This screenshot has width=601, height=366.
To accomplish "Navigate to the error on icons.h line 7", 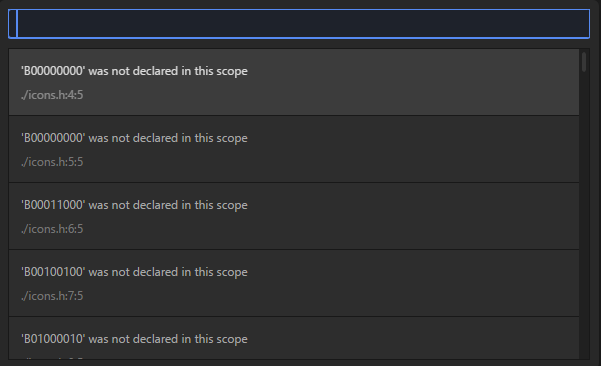I will click(x=294, y=283).
